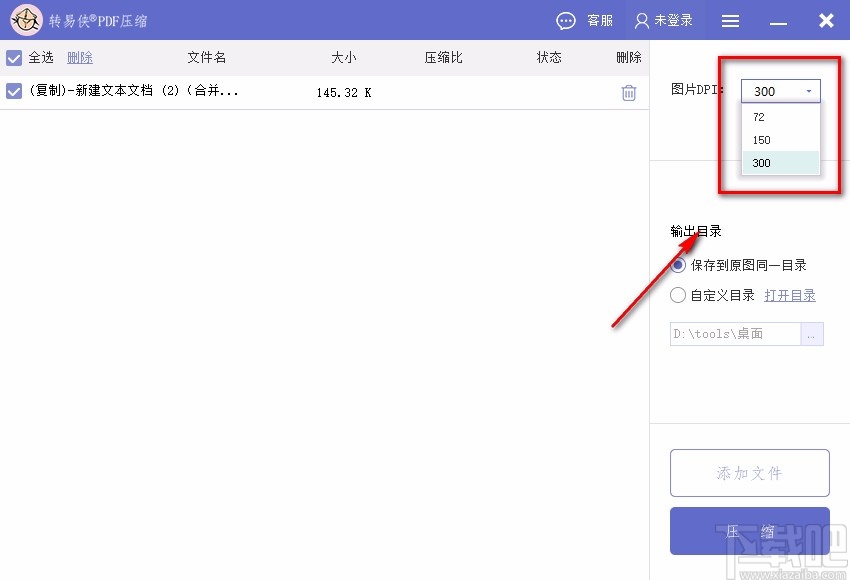Open the hamburger menu icon
The width and height of the screenshot is (850, 580).
pos(730,20)
